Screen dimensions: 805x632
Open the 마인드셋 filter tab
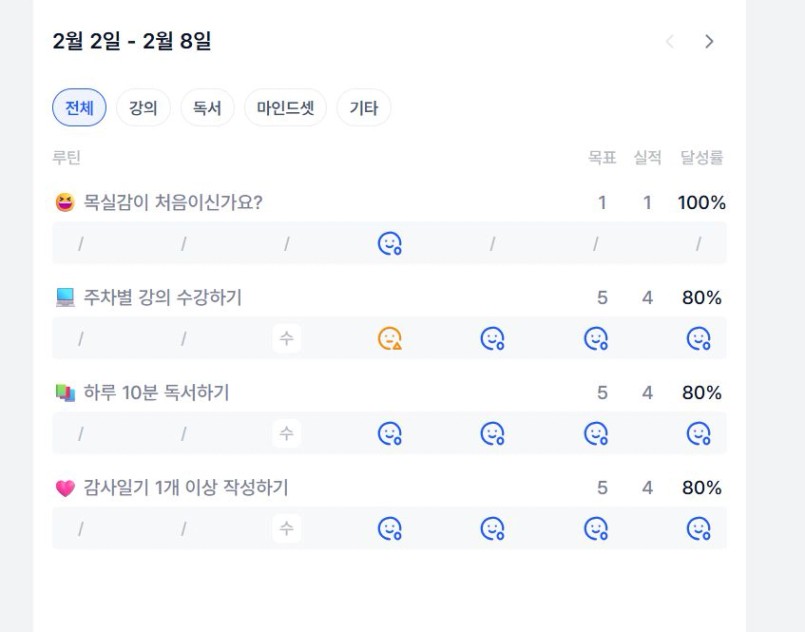pyautogui.click(x=285, y=108)
